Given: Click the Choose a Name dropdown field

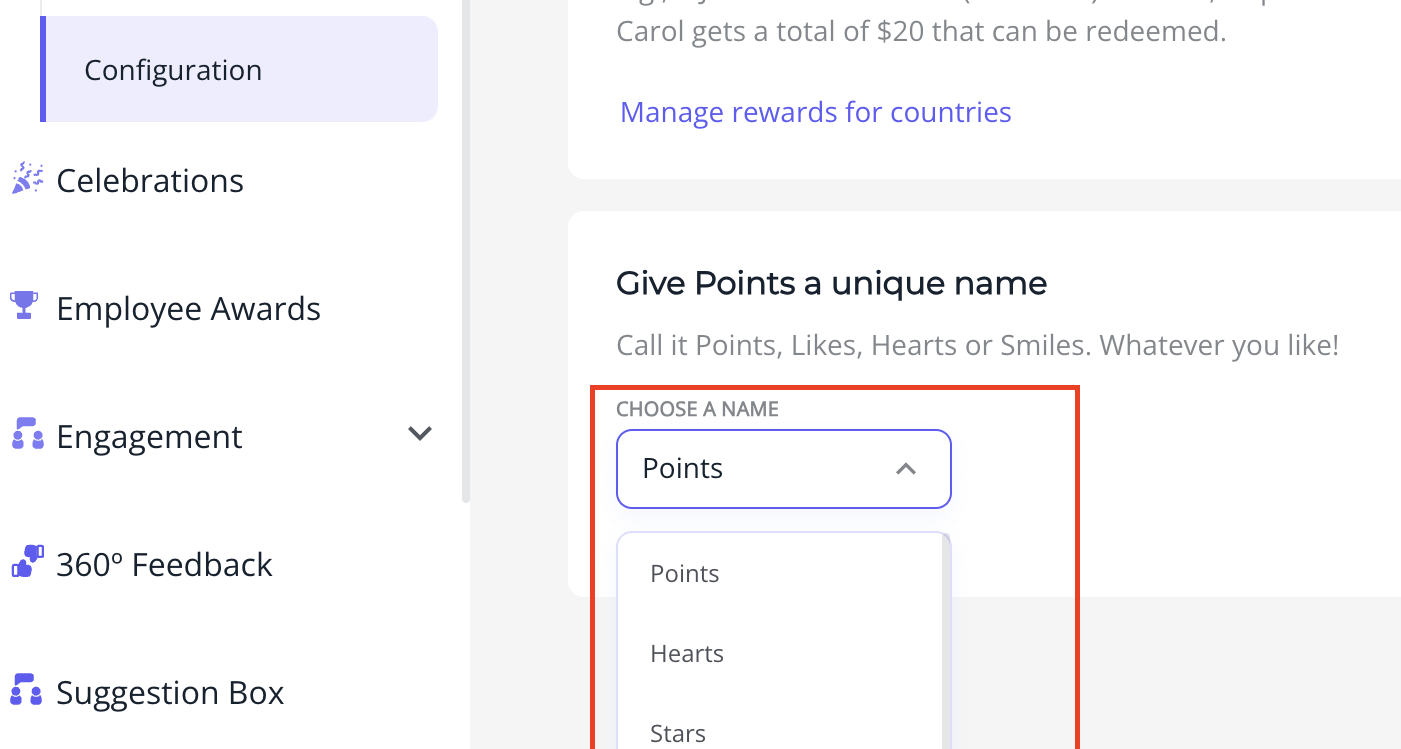Looking at the screenshot, I should point(784,469).
